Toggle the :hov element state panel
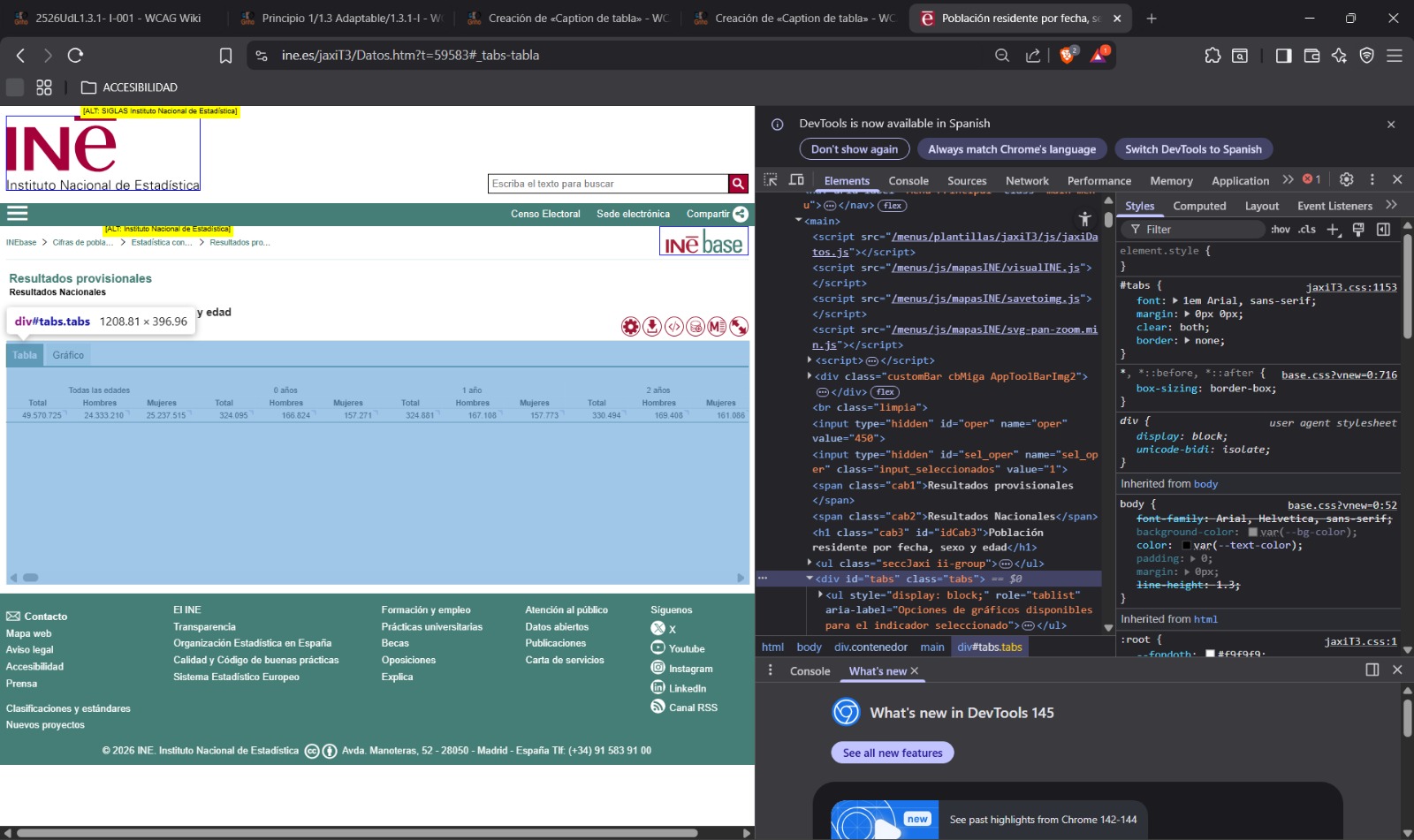This screenshot has height=840, width=1414. point(1280,230)
